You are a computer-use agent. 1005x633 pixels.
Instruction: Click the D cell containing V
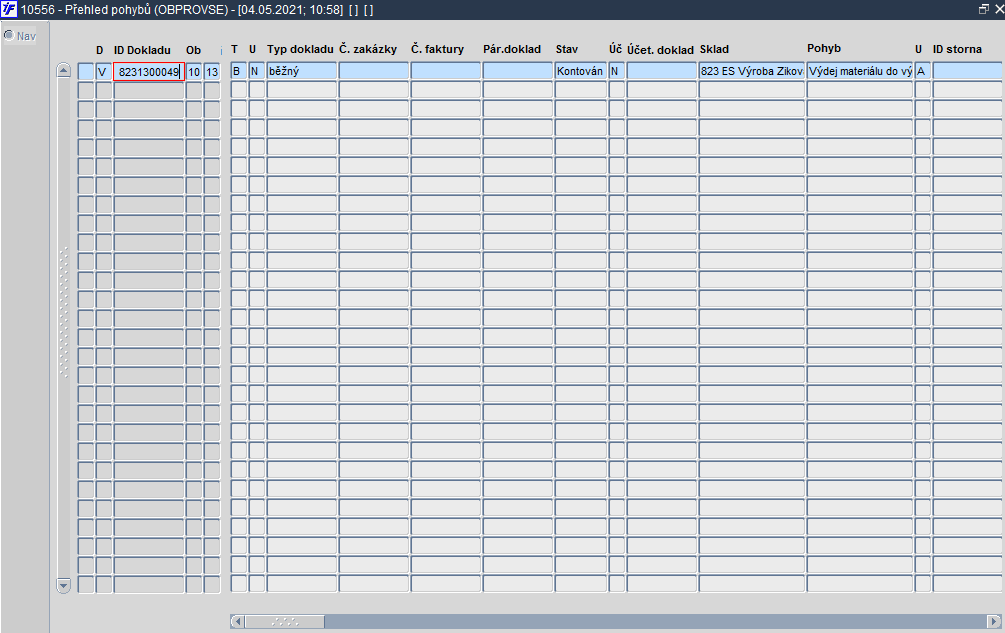pyautogui.click(x=103, y=72)
